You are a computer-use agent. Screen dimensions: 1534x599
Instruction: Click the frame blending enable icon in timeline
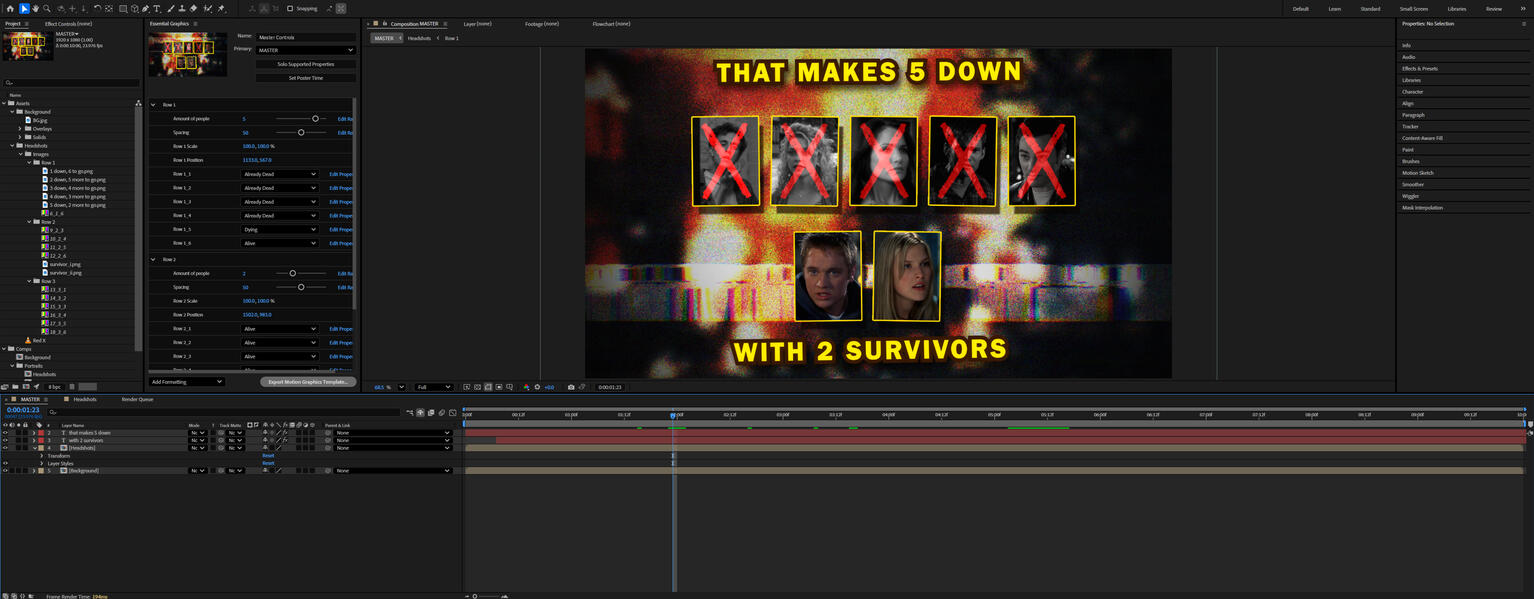click(431, 412)
